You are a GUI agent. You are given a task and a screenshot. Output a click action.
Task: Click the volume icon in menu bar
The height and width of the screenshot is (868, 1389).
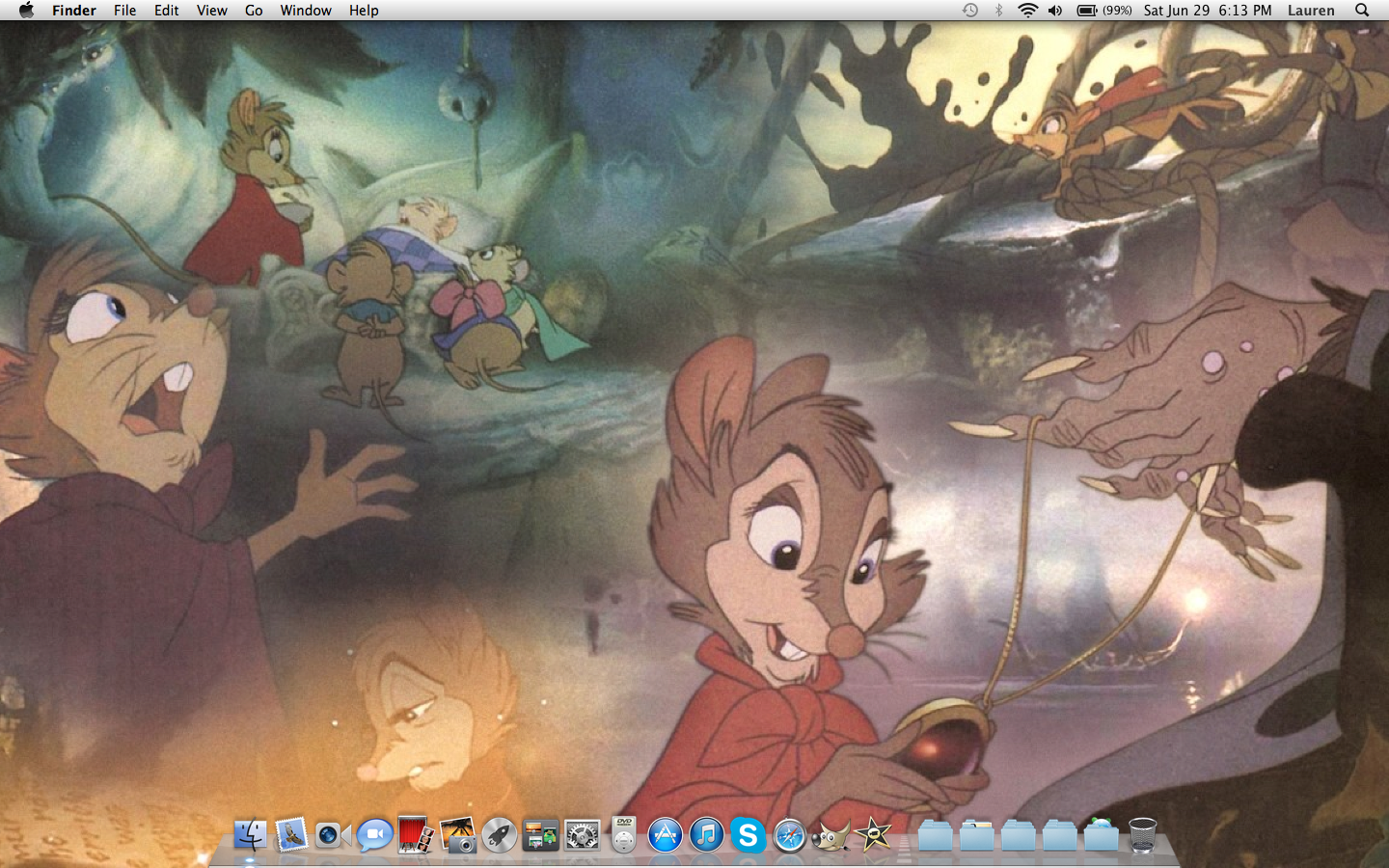click(x=1055, y=11)
